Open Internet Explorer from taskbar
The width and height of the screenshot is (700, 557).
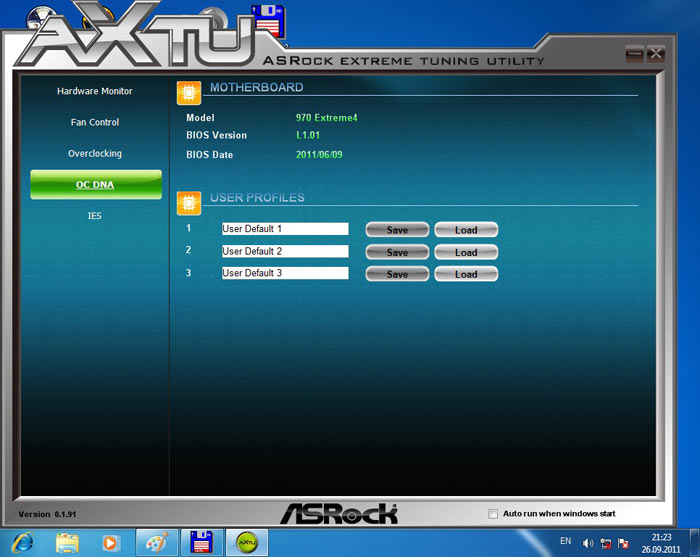point(22,543)
